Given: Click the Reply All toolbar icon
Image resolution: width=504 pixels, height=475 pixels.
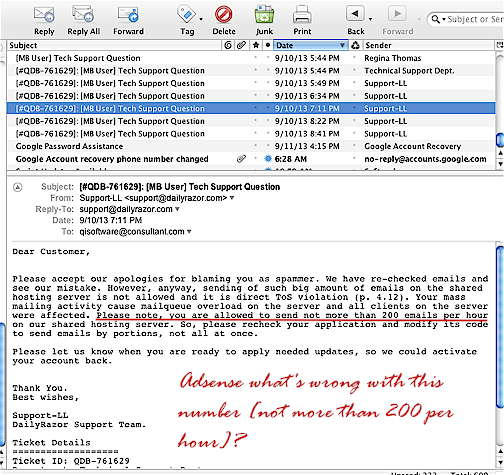Looking at the screenshot, I should click(83, 14).
